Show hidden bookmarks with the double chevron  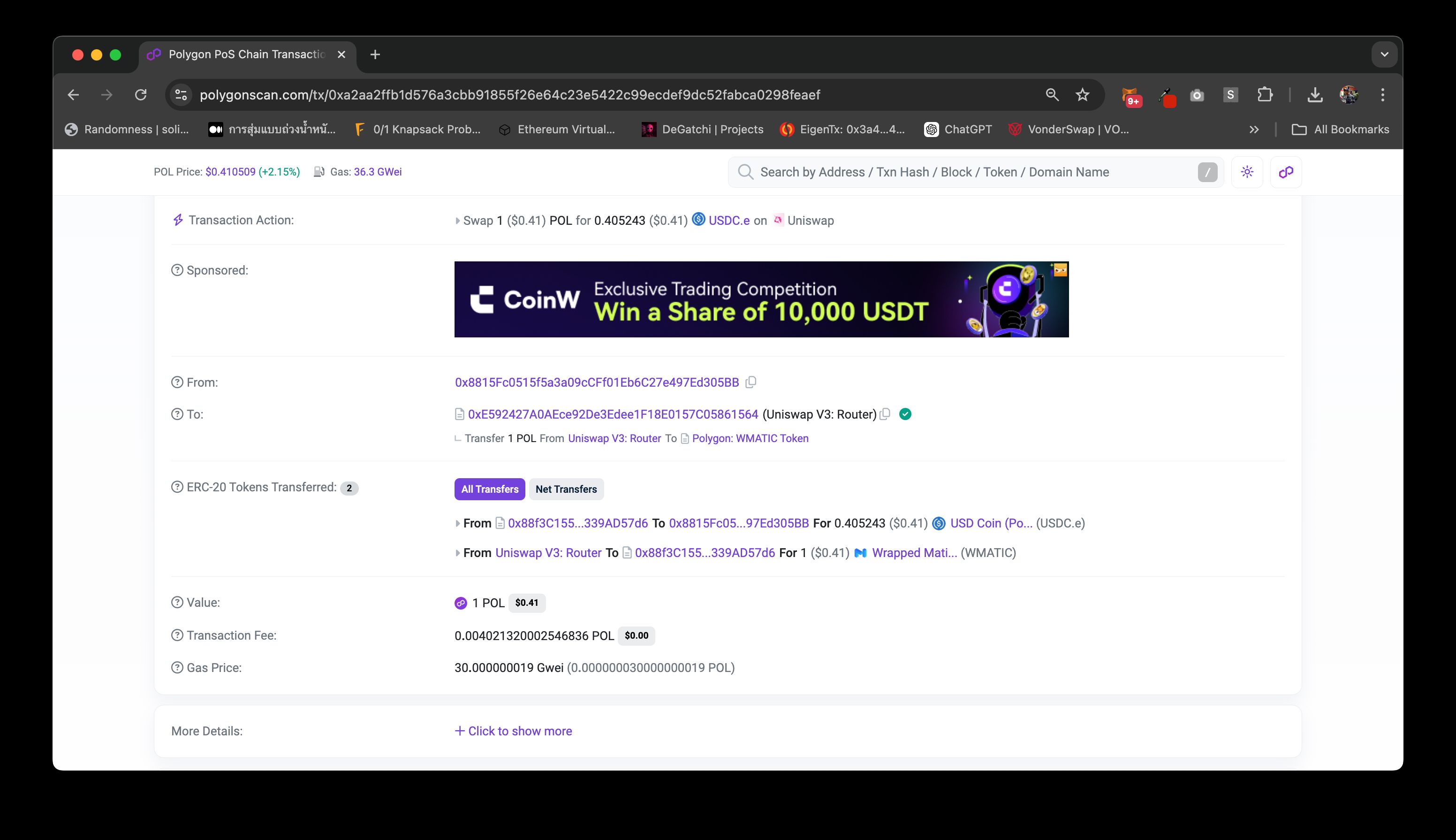(x=1254, y=129)
